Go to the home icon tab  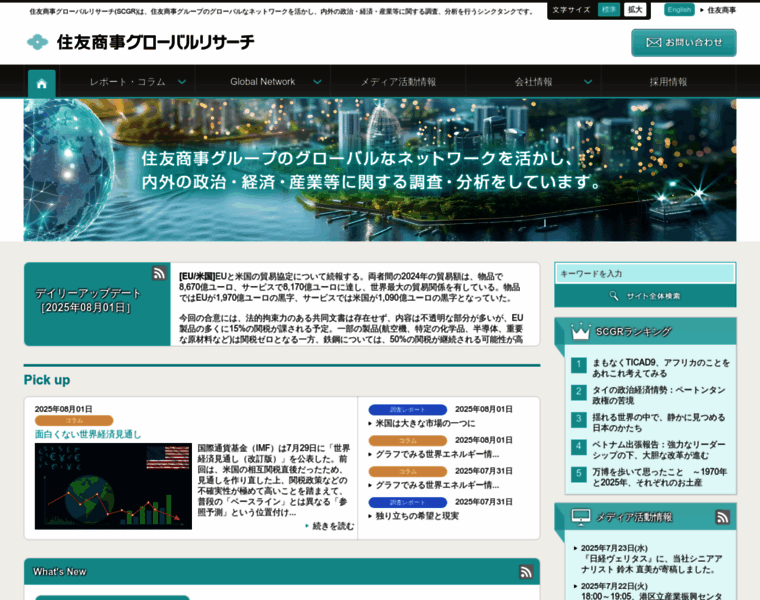[42, 83]
